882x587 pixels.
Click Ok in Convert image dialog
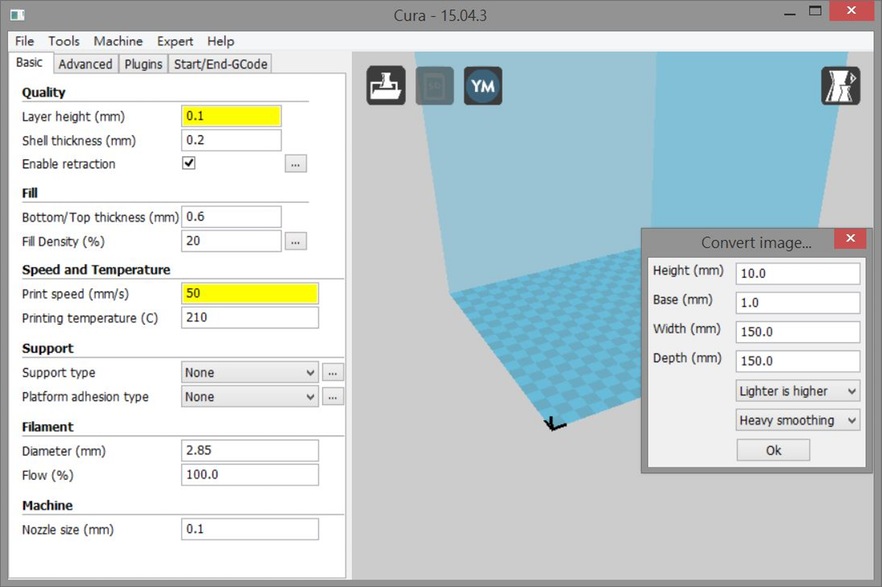pyautogui.click(x=773, y=450)
